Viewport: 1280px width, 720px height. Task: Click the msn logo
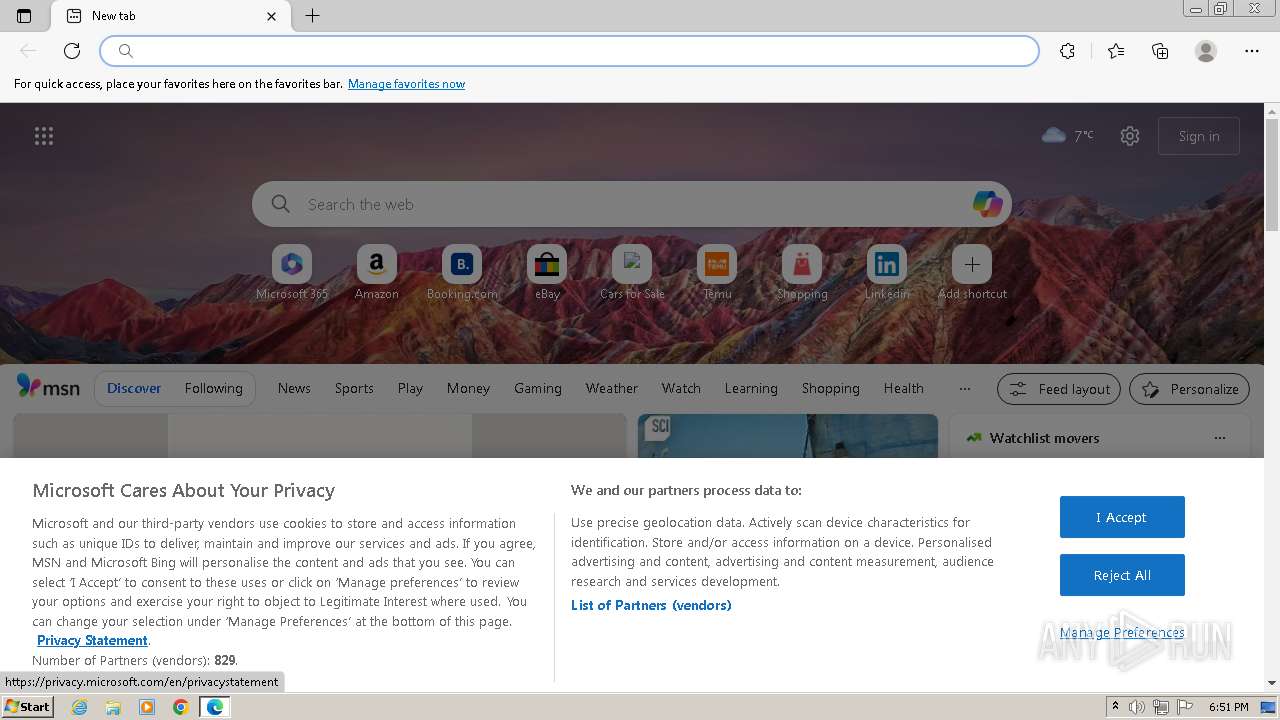click(48, 387)
